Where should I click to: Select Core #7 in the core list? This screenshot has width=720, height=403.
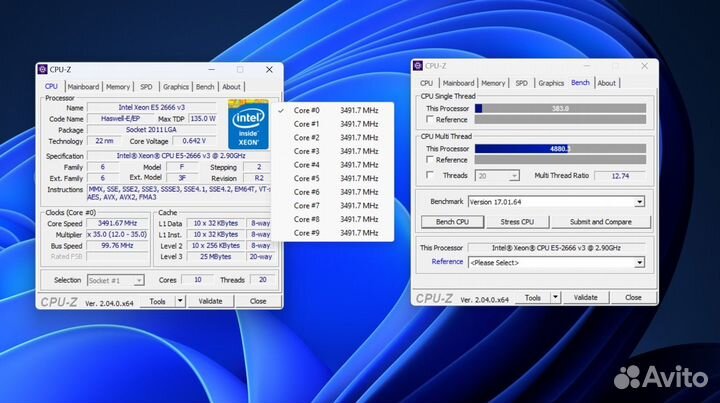click(x=332, y=206)
